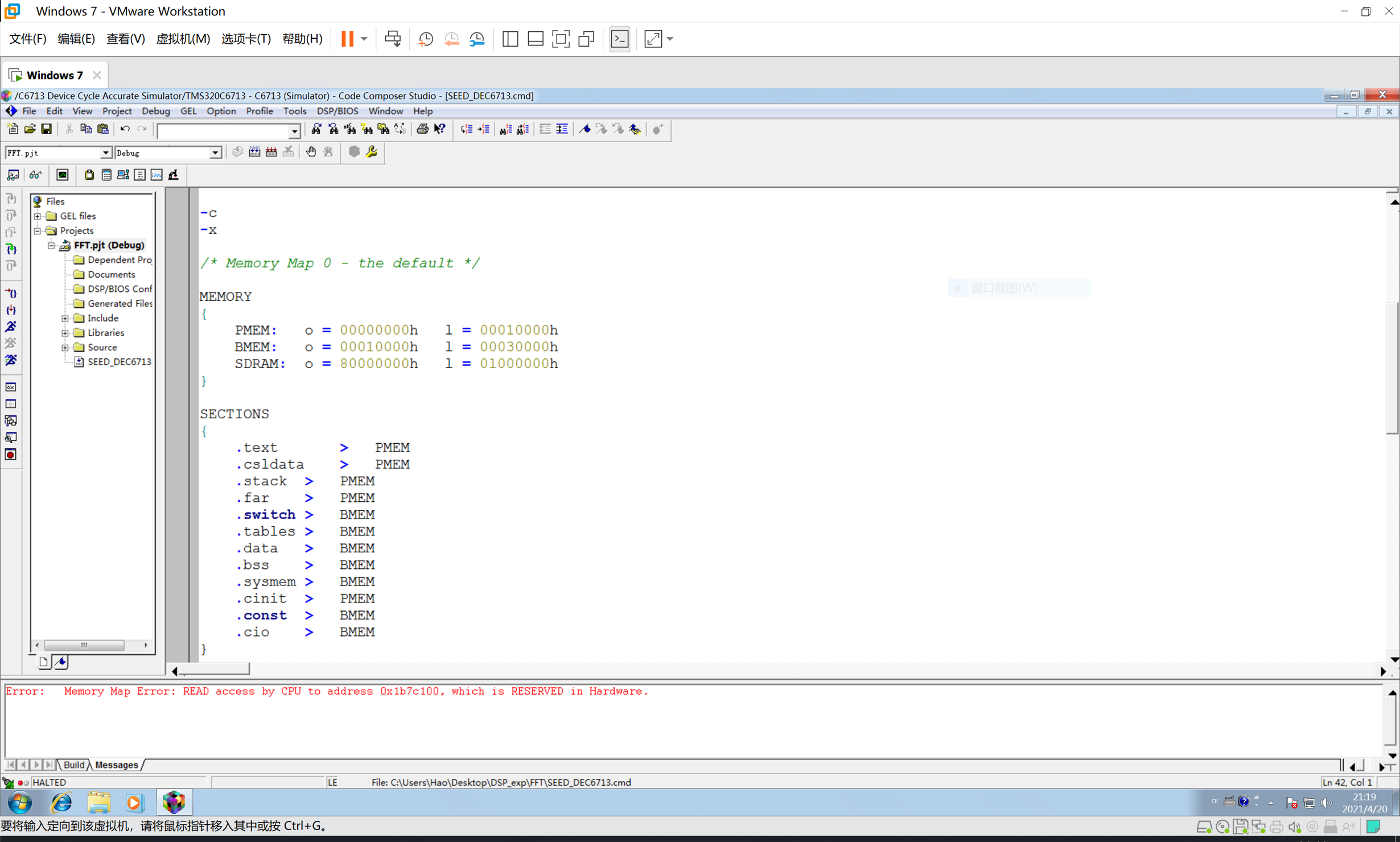Click the Undo arrow icon
Screen dimensions: 1400x842
(x=125, y=129)
